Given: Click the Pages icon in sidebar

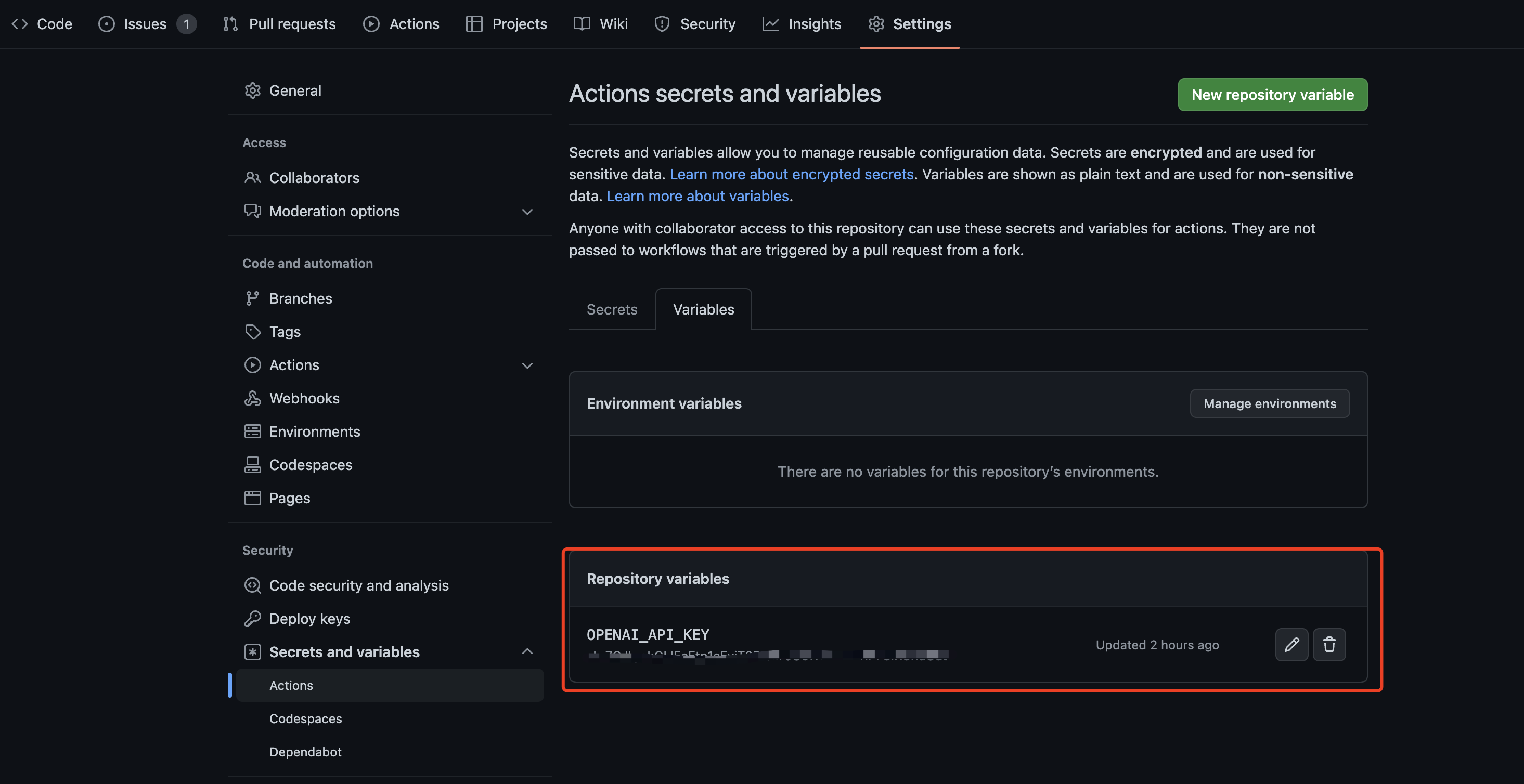Looking at the screenshot, I should [x=253, y=498].
